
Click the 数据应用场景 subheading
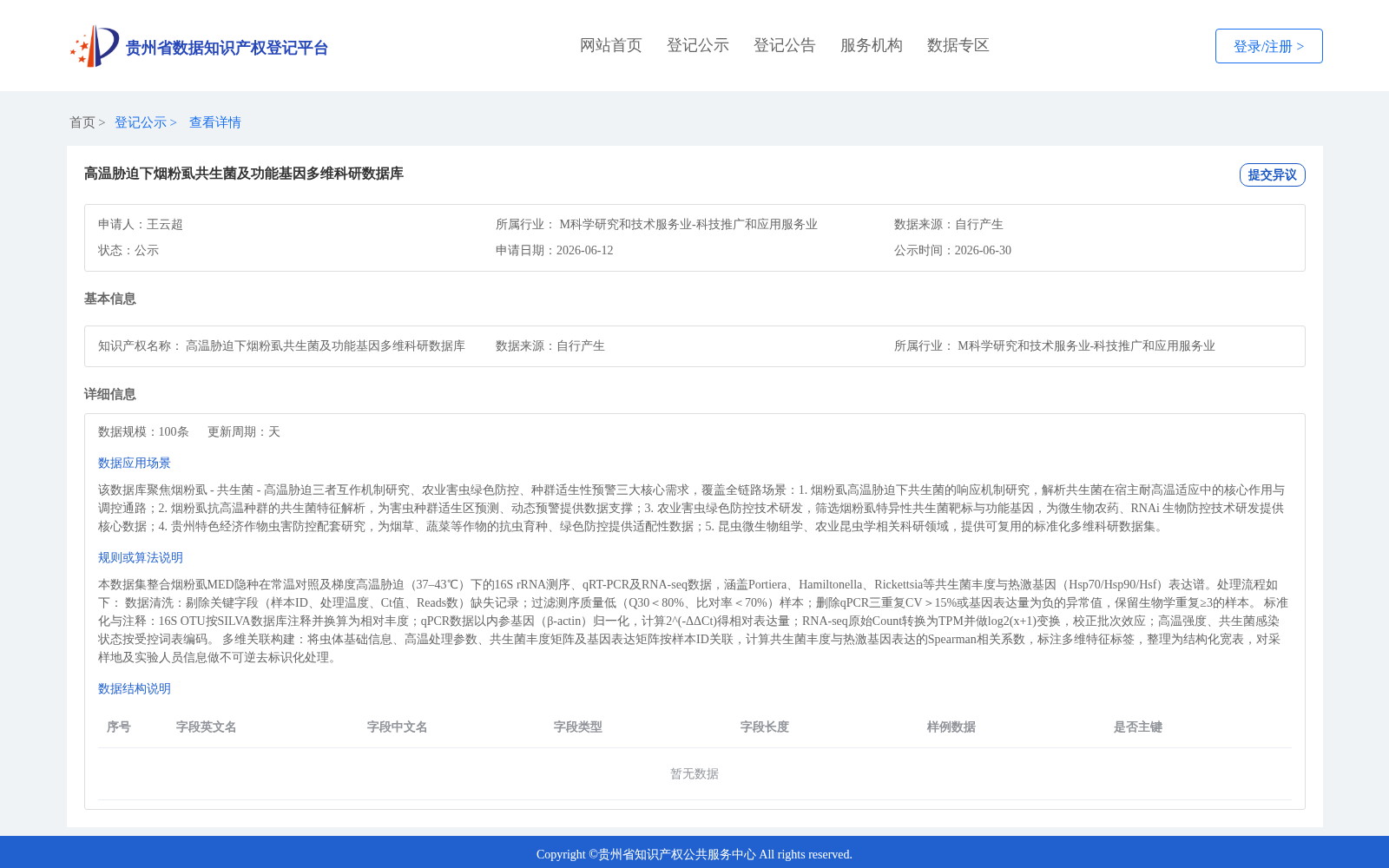click(x=135, y=463)
